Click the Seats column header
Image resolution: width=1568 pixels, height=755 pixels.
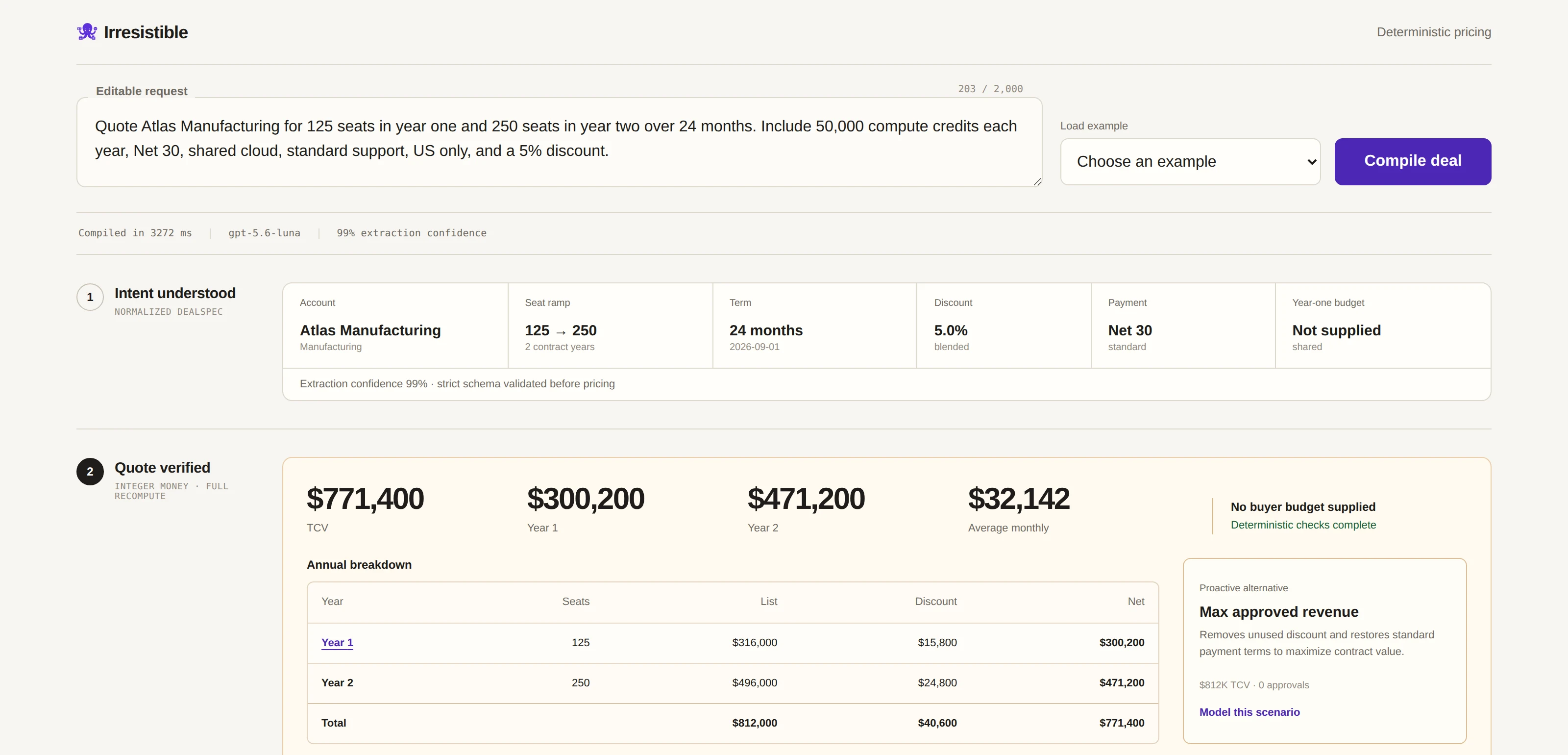pyautogui.click(x=575, y=602)
